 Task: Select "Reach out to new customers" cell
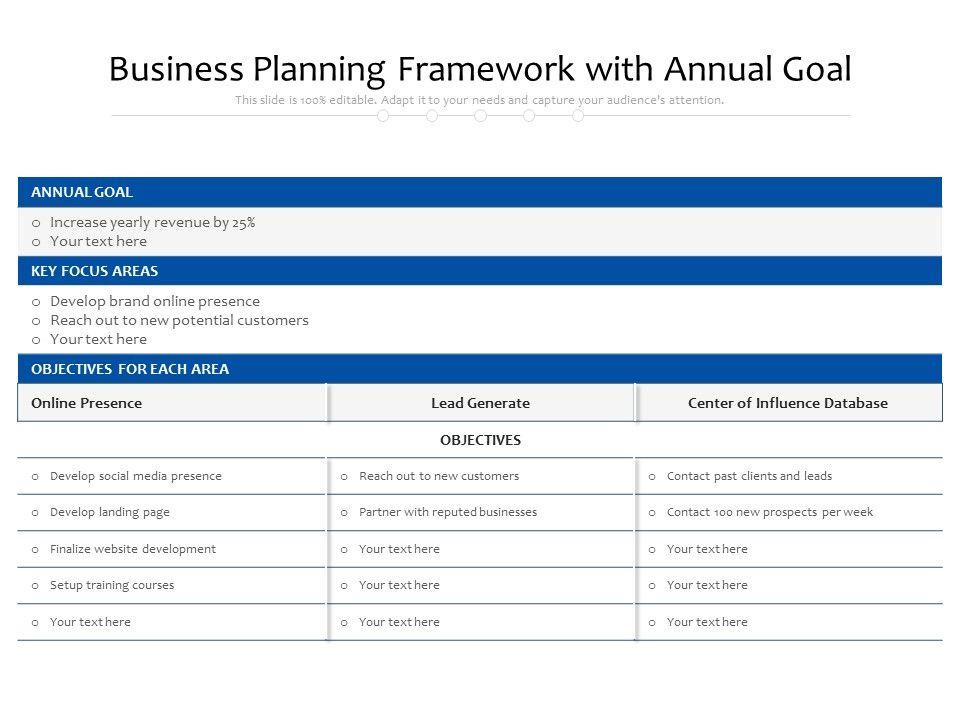tap(439, 476)
